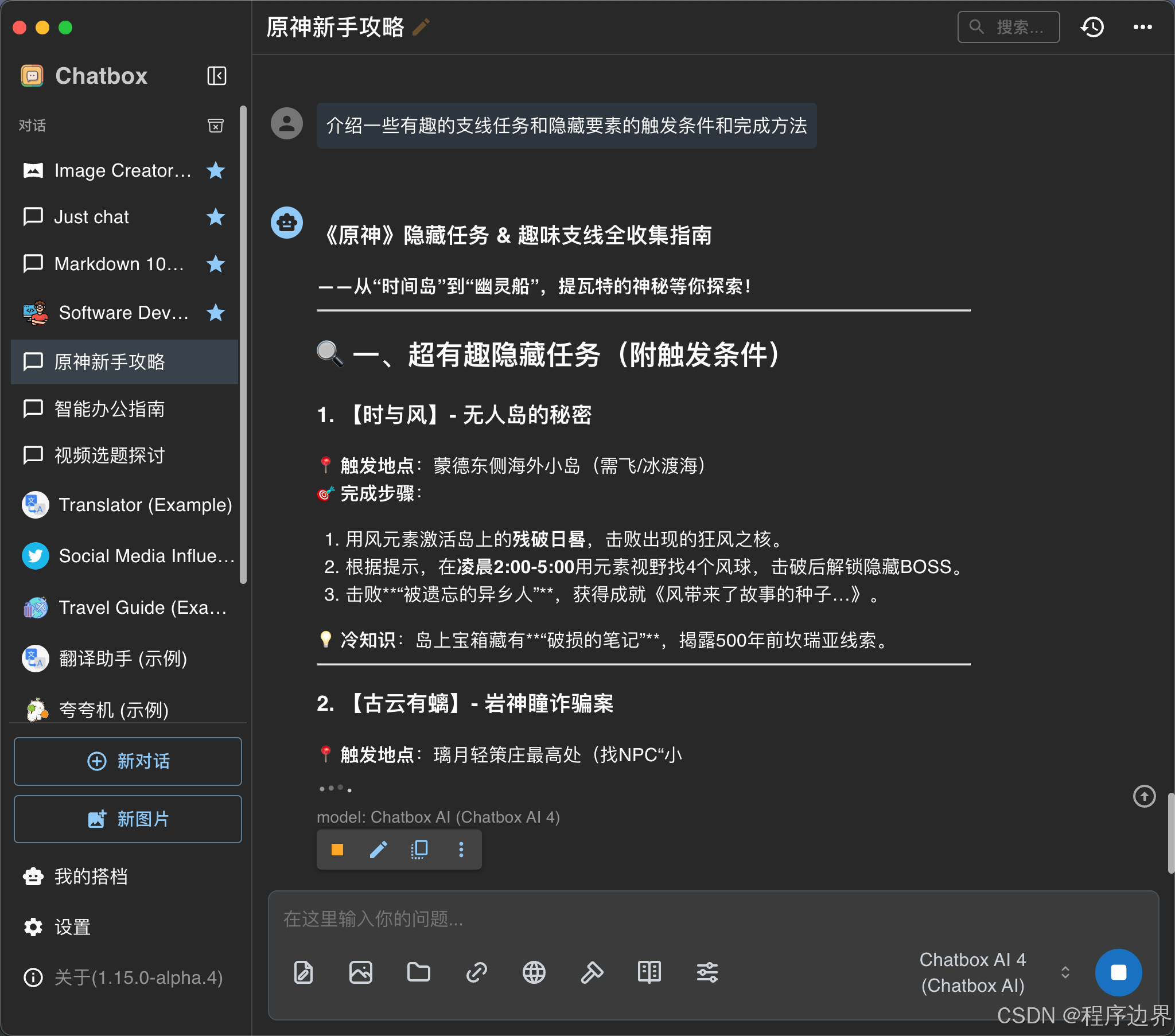
Task: Open the 夸夸机 (示例) conversation
Action: tap(124, 710)
